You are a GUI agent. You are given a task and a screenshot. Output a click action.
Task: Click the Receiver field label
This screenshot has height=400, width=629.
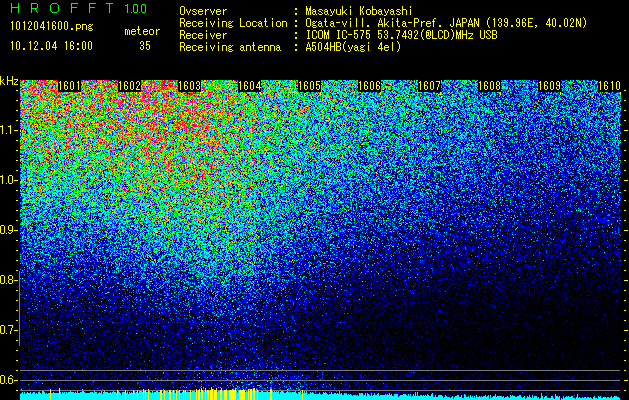pos(203,35)
